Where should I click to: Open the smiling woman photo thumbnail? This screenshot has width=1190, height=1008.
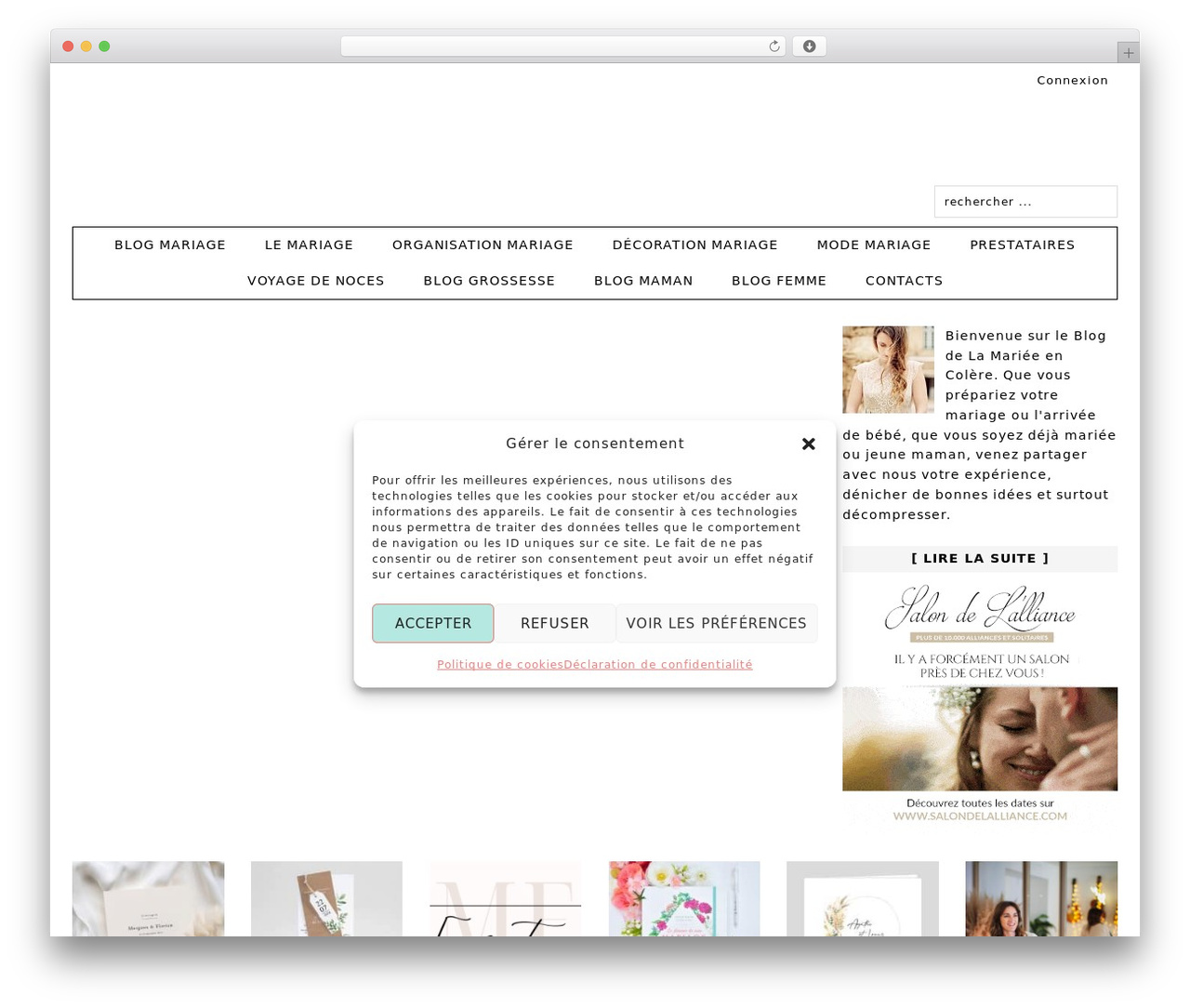(x=1041, y=898)
